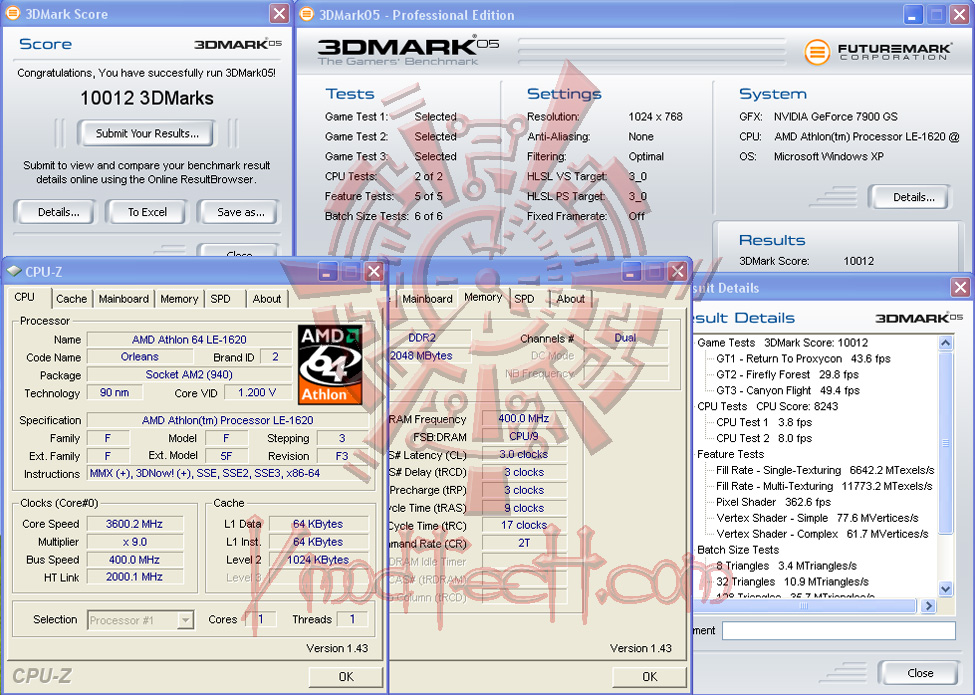Open Memory tab in left CPU-Z window

[x=179, y=299]
